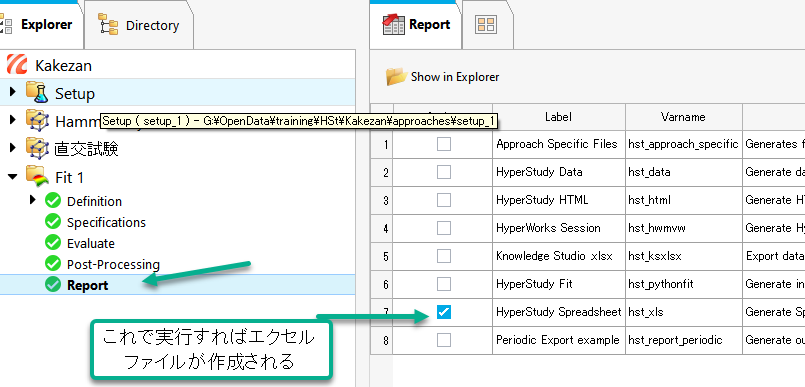Click the Periodic Export example label cell

[x=559, y=340]
